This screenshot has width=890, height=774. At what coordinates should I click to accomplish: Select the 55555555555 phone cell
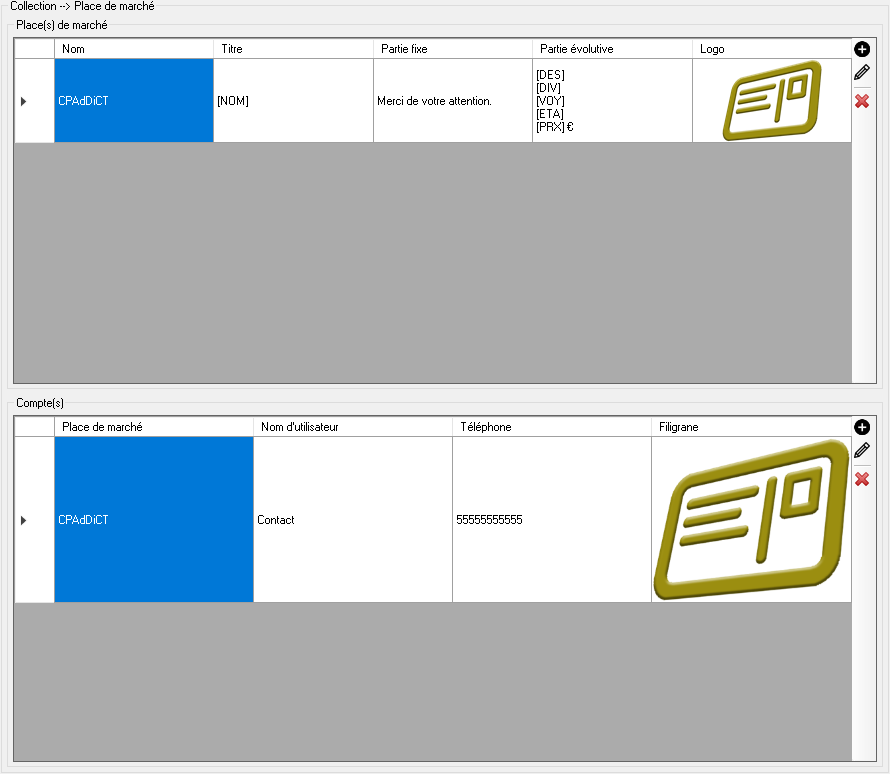pos(552,520)
